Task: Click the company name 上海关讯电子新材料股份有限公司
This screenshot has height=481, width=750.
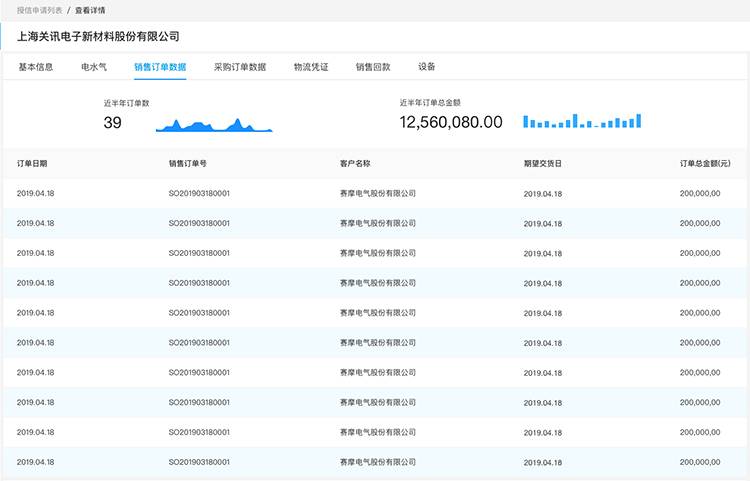Action: [99, 36]
